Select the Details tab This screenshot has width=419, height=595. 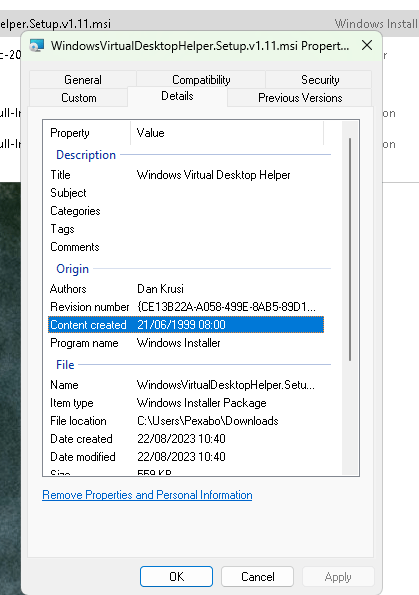(177, 96)
